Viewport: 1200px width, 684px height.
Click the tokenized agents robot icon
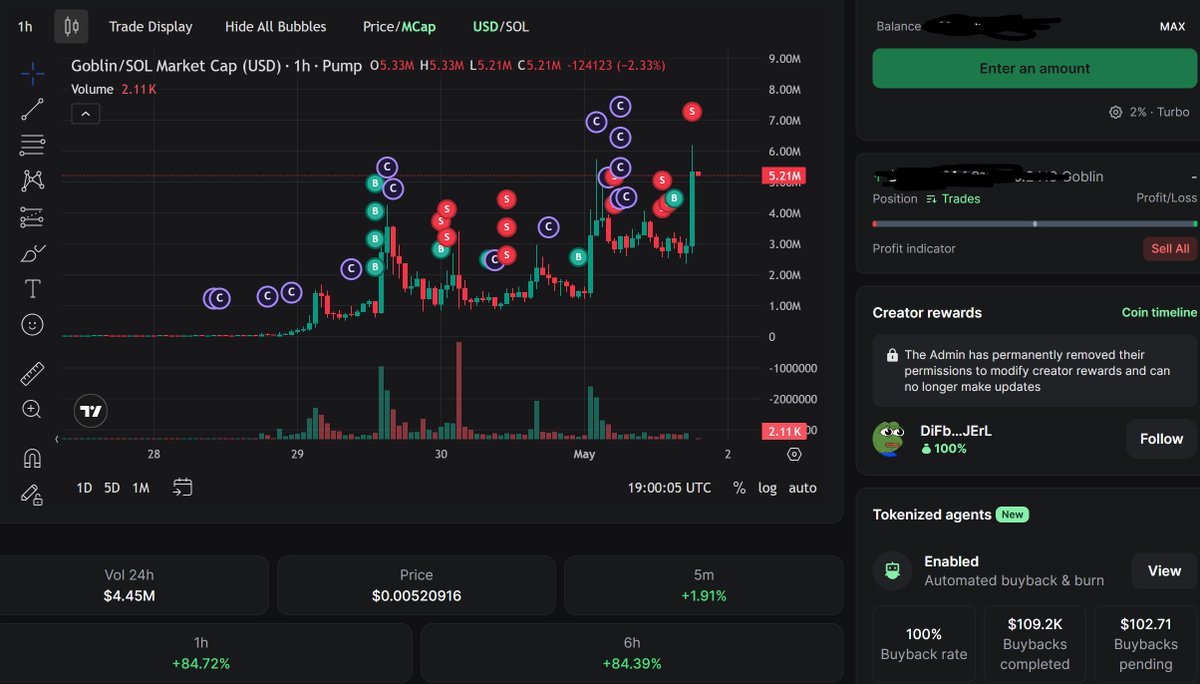(893, 570)
